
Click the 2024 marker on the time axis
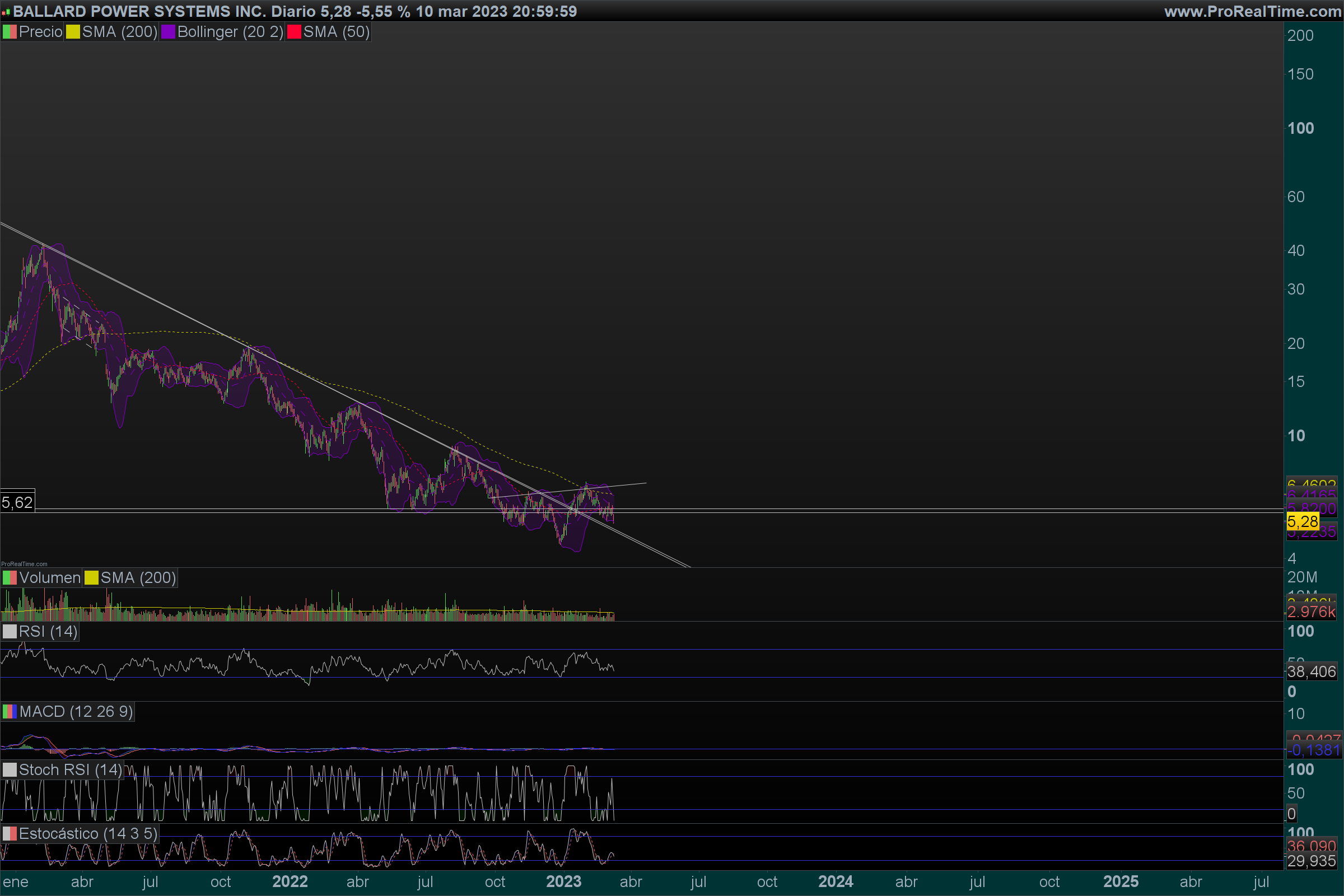[835, 881]
